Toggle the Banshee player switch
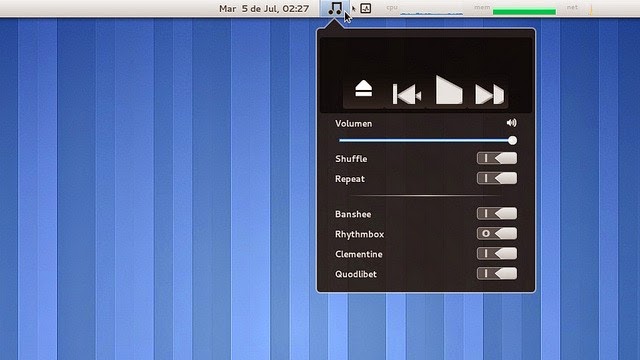Image resolution: width=640 pixels, height=360 pixels. (x=497, y=213)
